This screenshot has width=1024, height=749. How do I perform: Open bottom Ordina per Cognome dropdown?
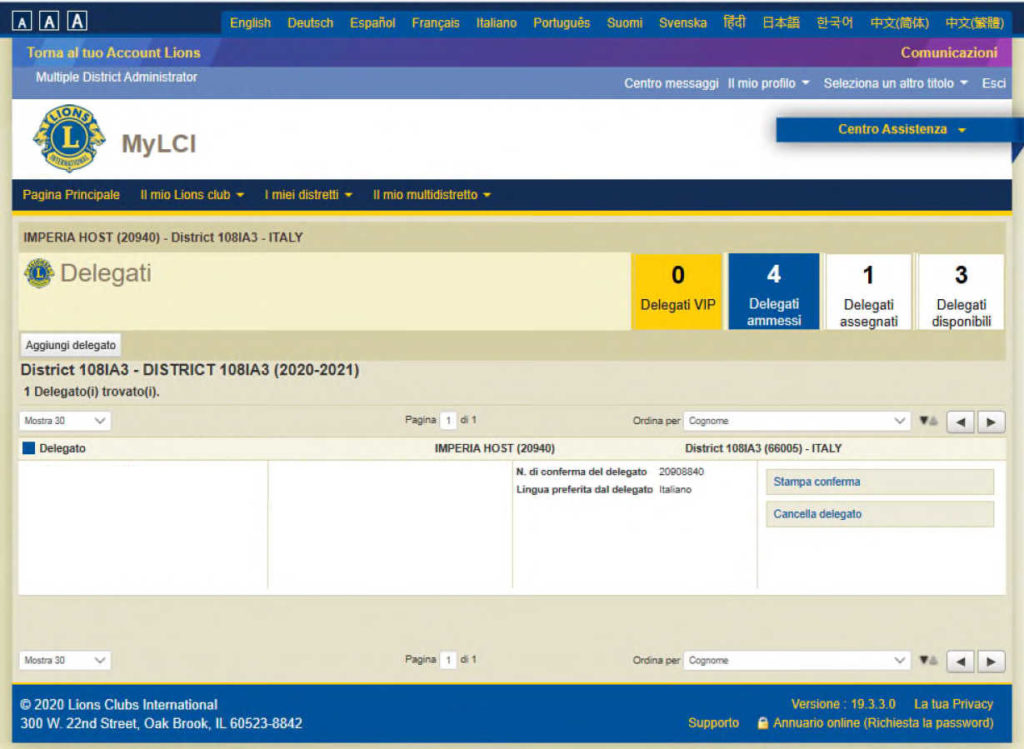797,660
